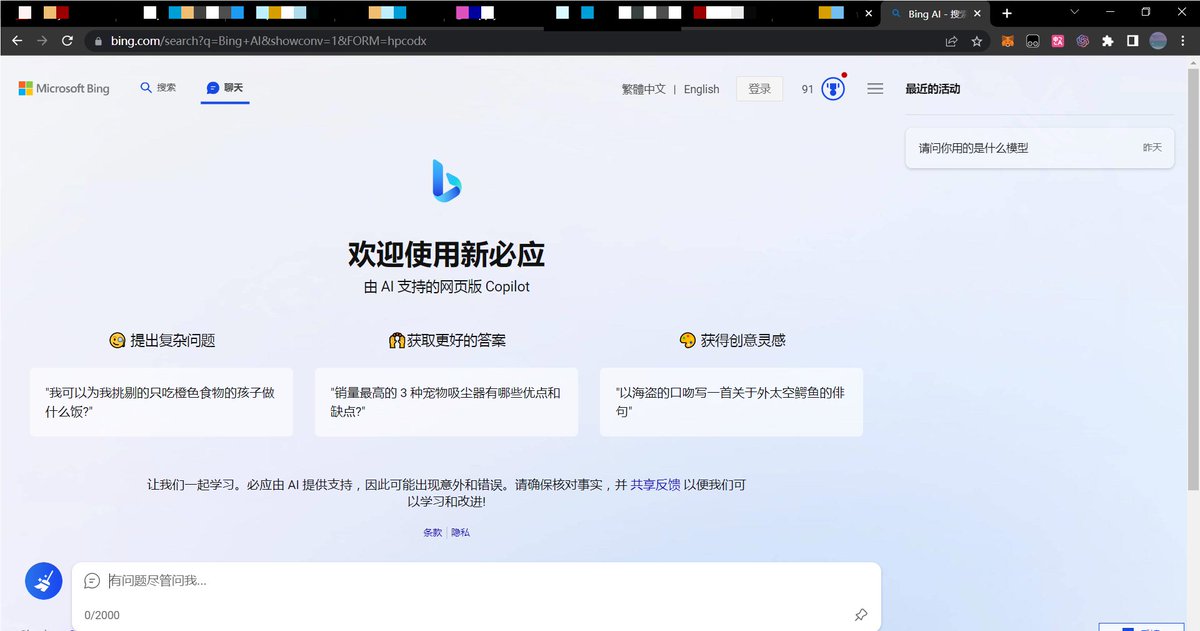Choose the pirate haiku prompt card
1200x631 pixels.
731,402
